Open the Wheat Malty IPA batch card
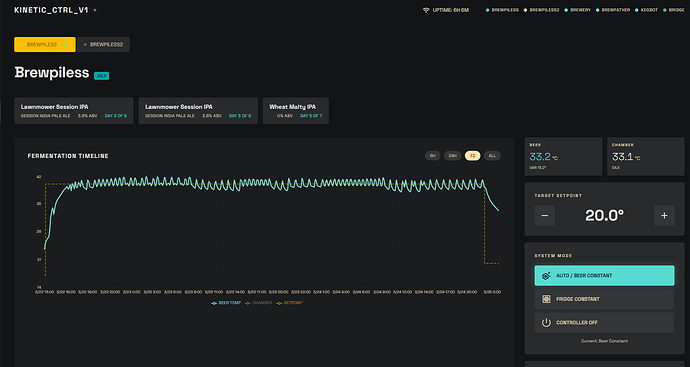This screenshot has height=367, width=690. point(296,111)
